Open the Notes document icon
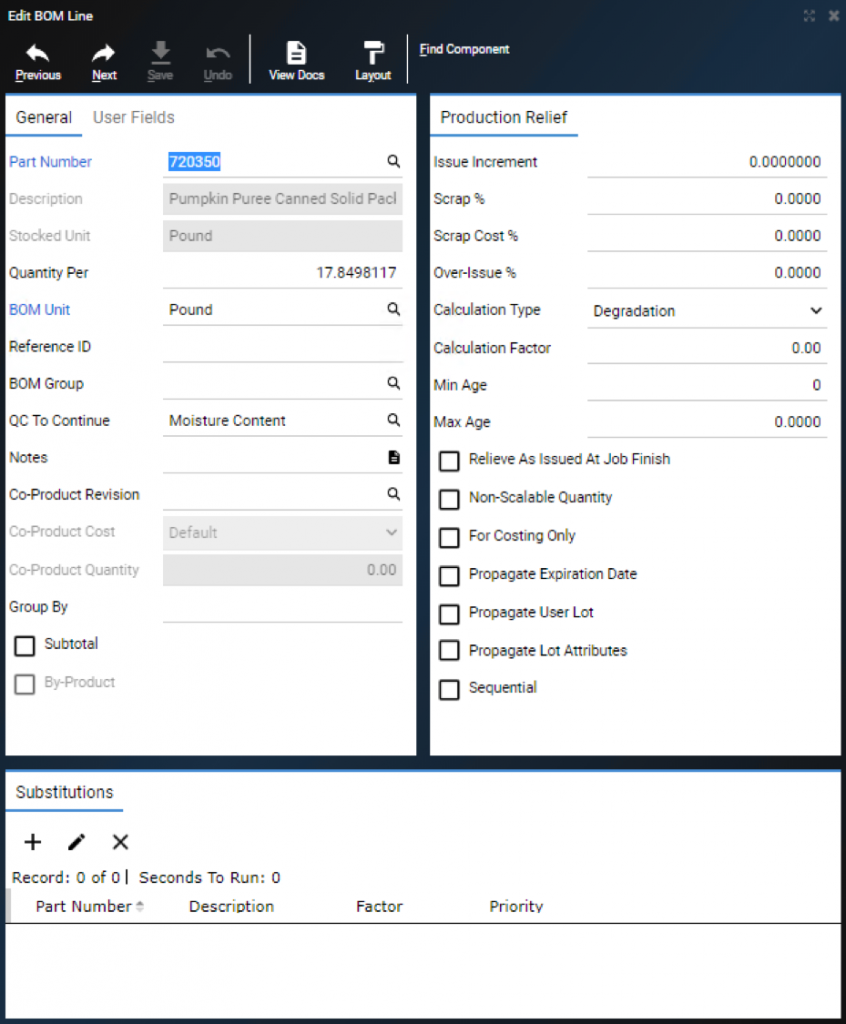Screen dimensions: 846x1024 [x=394, y=457]
